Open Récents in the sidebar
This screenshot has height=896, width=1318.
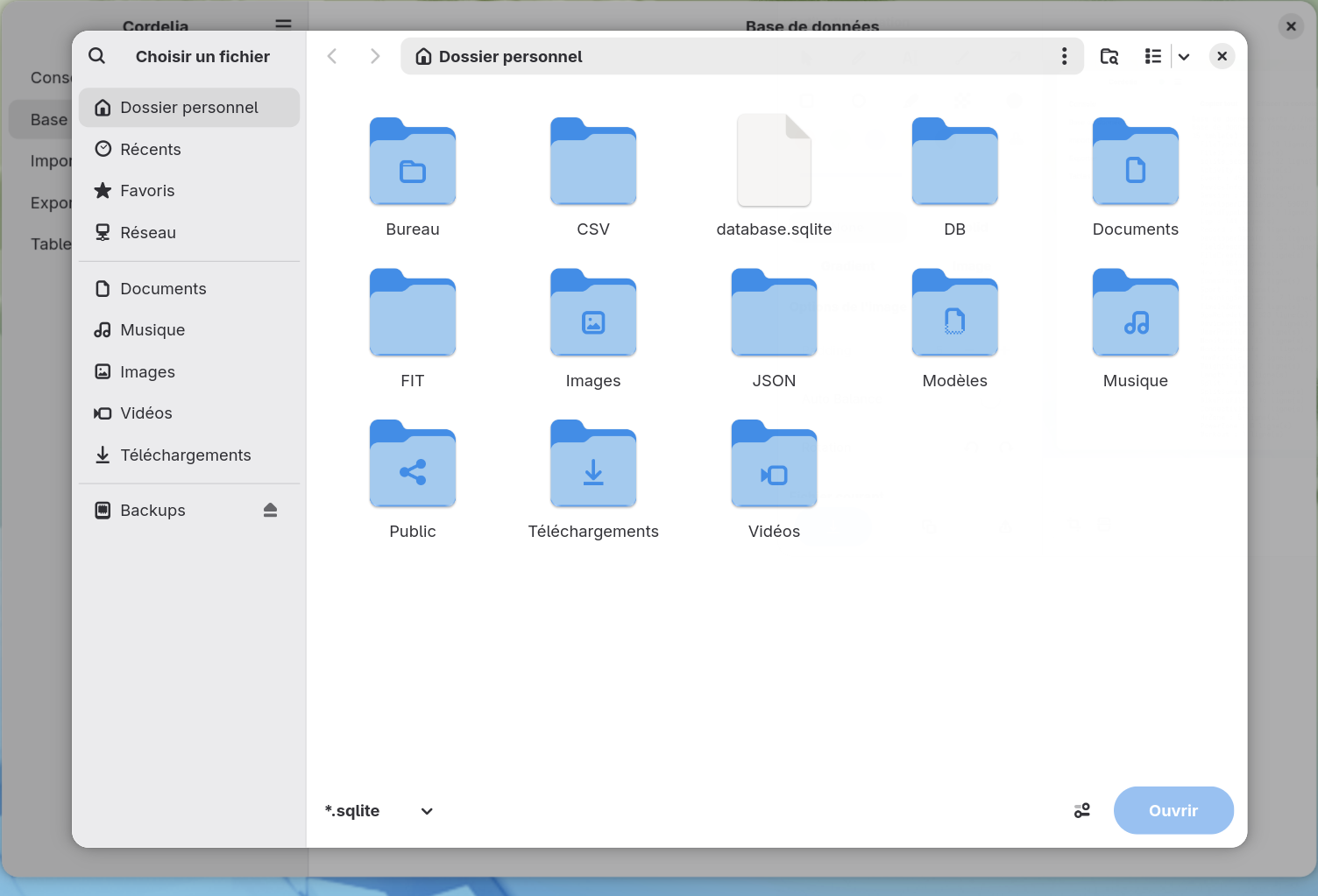pyautogui.click(x=189, y=149)
